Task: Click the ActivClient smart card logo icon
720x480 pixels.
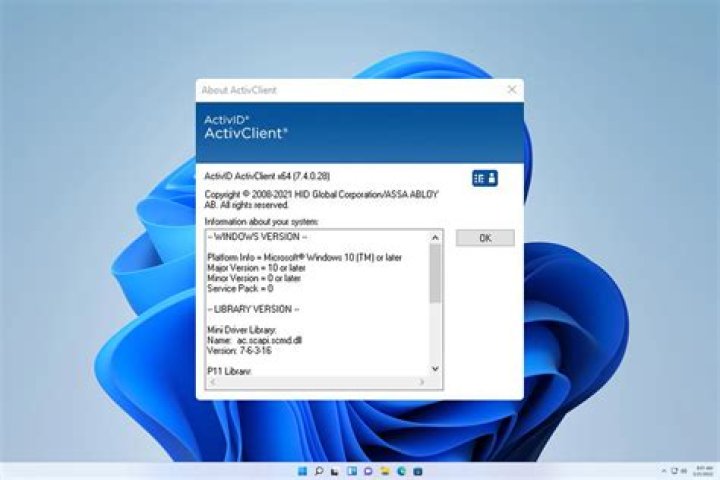Action: [x=485, y=178]
